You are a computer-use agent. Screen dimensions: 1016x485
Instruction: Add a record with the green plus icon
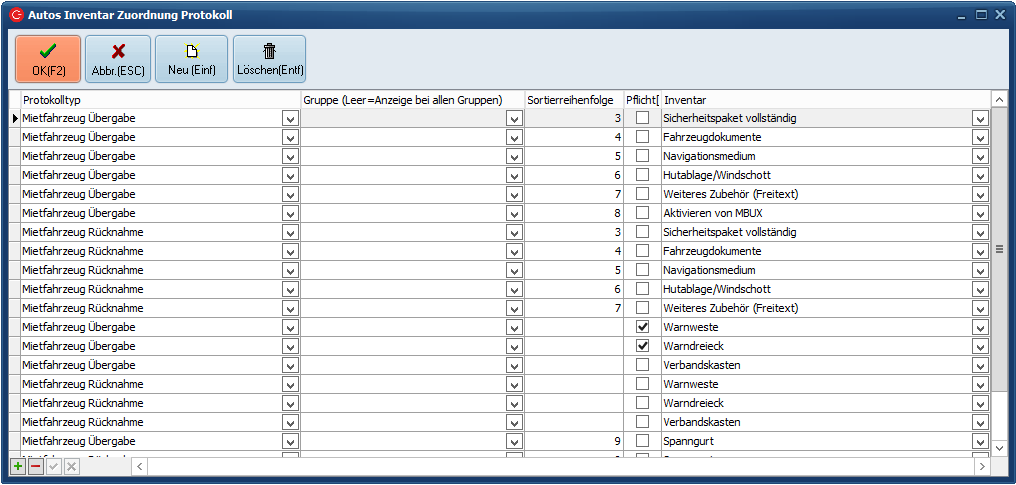point(18,466)
